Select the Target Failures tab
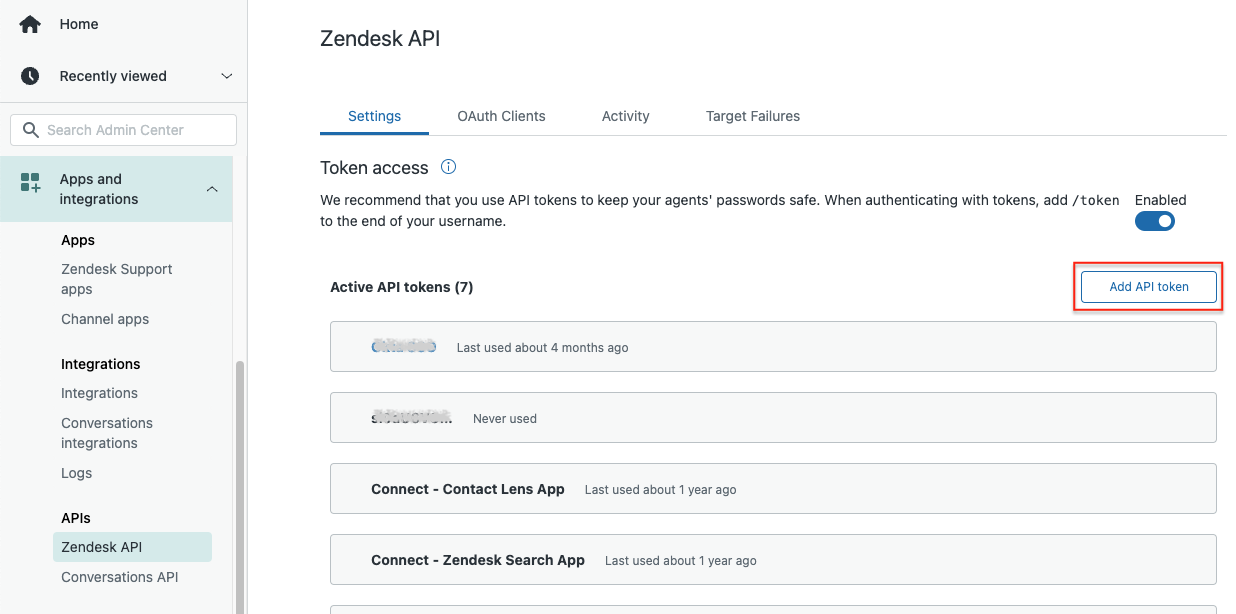The width and height of the screenshot is (1236, 614). (x=752, y=116)
